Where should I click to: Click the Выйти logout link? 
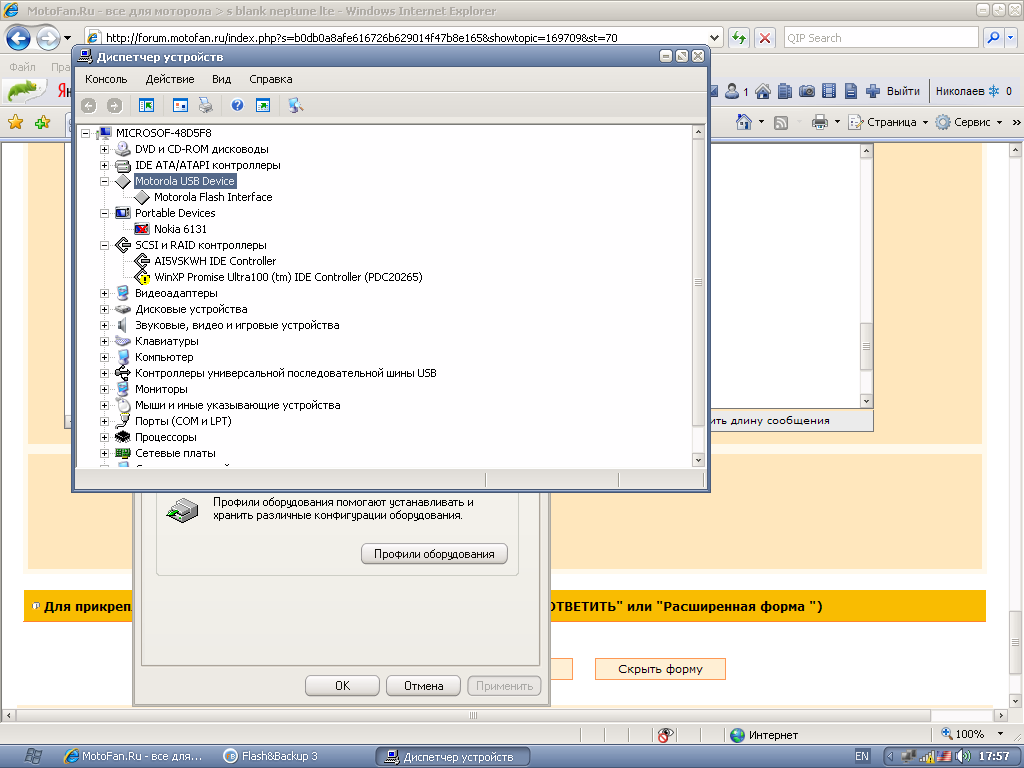point(903,91)
